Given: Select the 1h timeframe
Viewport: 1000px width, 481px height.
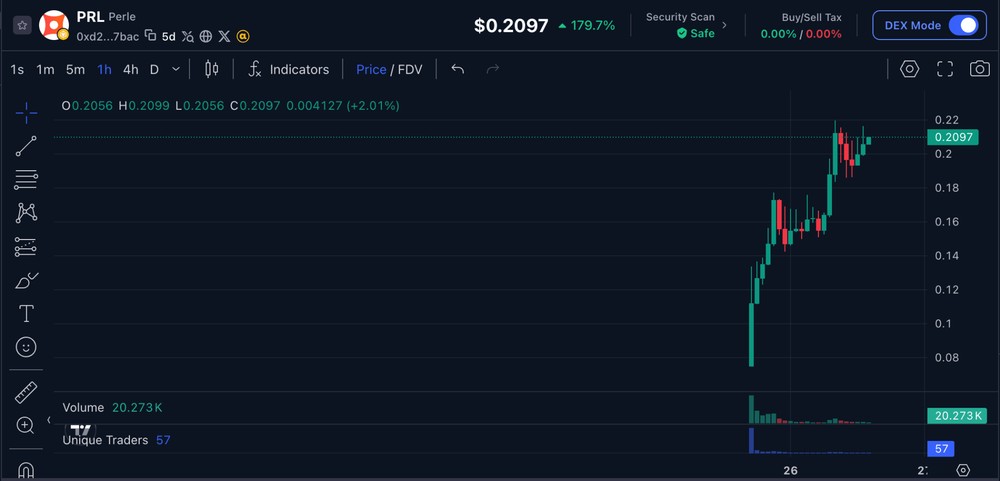Looking at the screenshot, I should [105, 70].
